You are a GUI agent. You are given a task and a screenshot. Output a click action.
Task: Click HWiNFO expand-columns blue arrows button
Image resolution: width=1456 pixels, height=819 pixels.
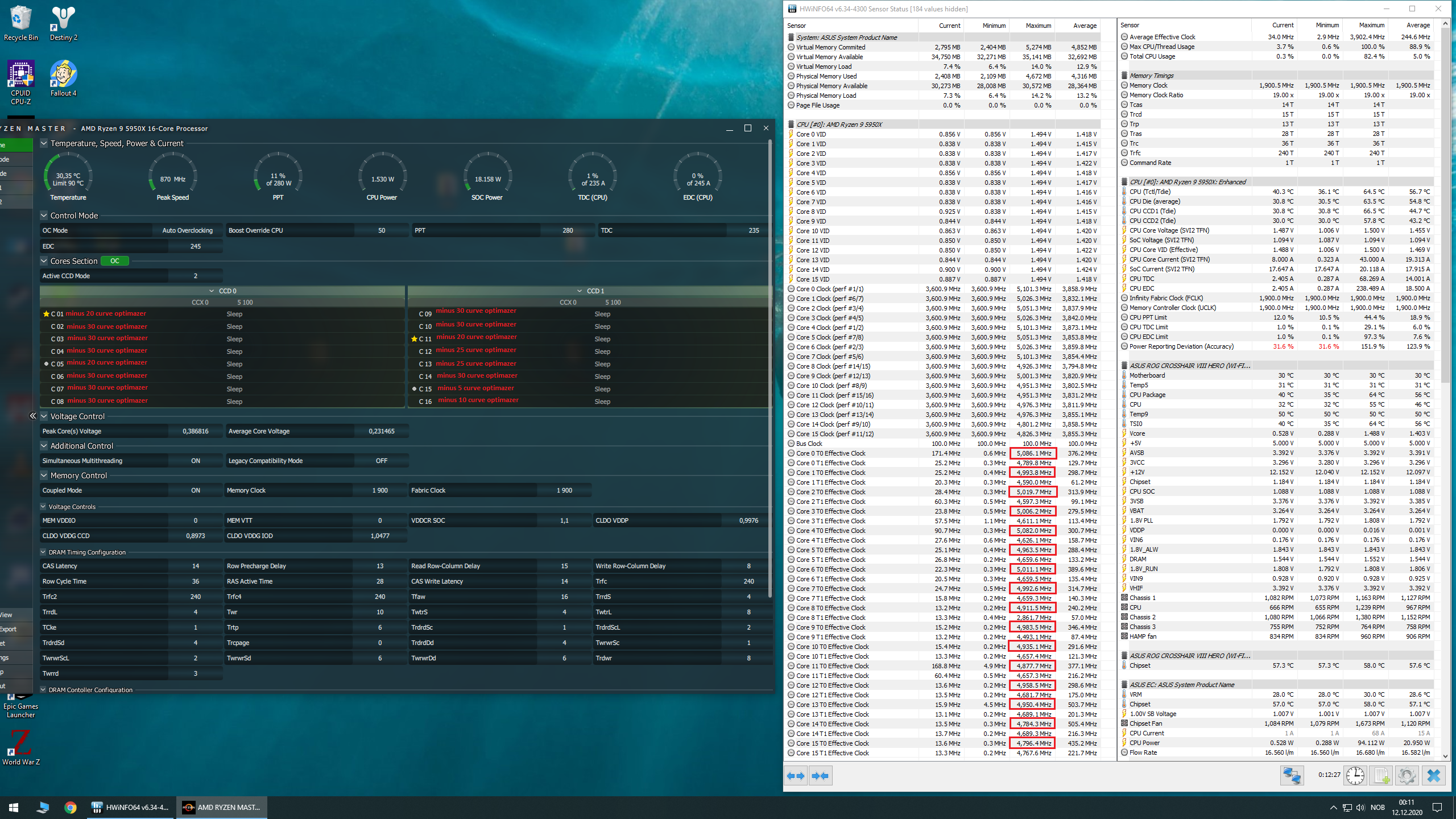click(x=796, y=775)
